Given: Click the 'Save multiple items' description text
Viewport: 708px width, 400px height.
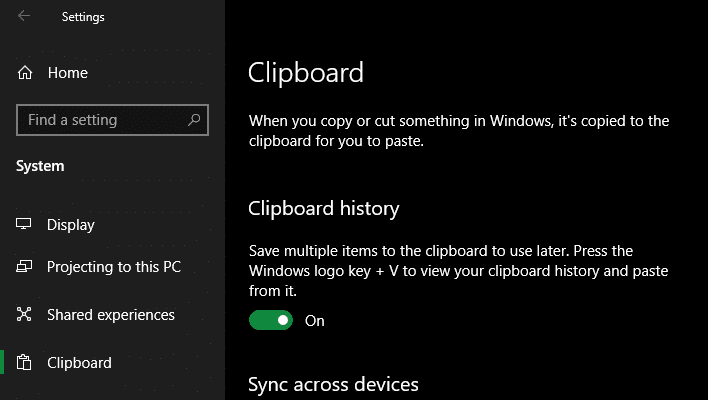Looking at the screenshot, I should (x=458, y=270).
